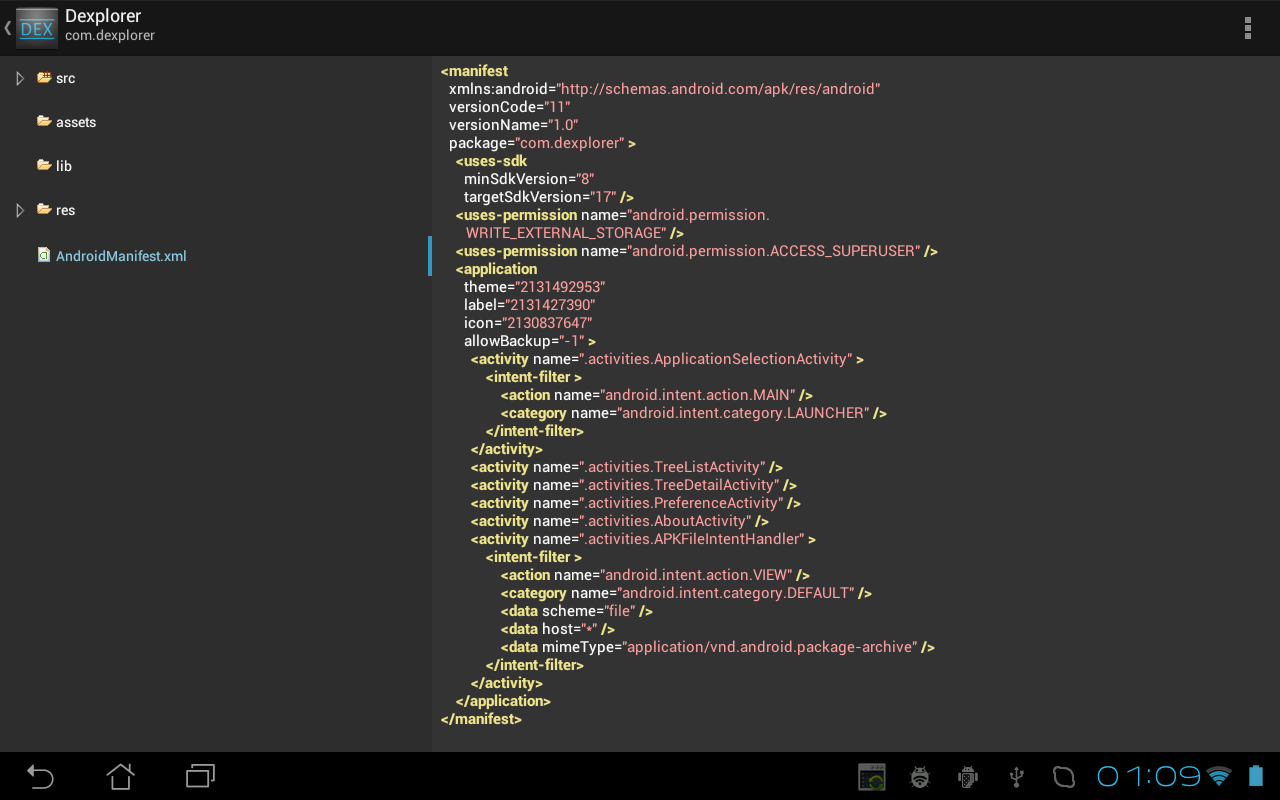
Task: Expand the res folder arrow
Action: [x=20, y=210]
